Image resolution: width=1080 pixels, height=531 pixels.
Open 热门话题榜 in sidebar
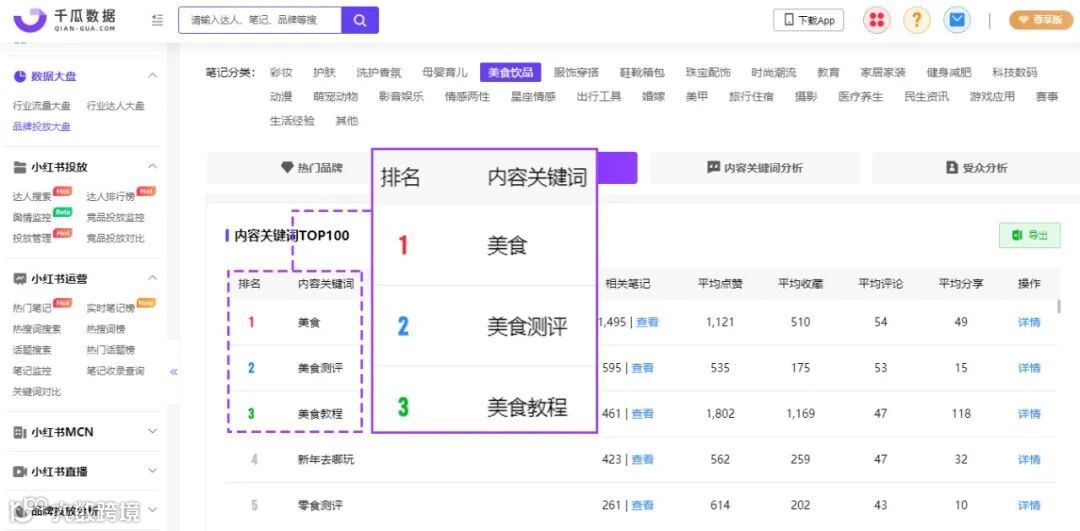pos(110,350)
